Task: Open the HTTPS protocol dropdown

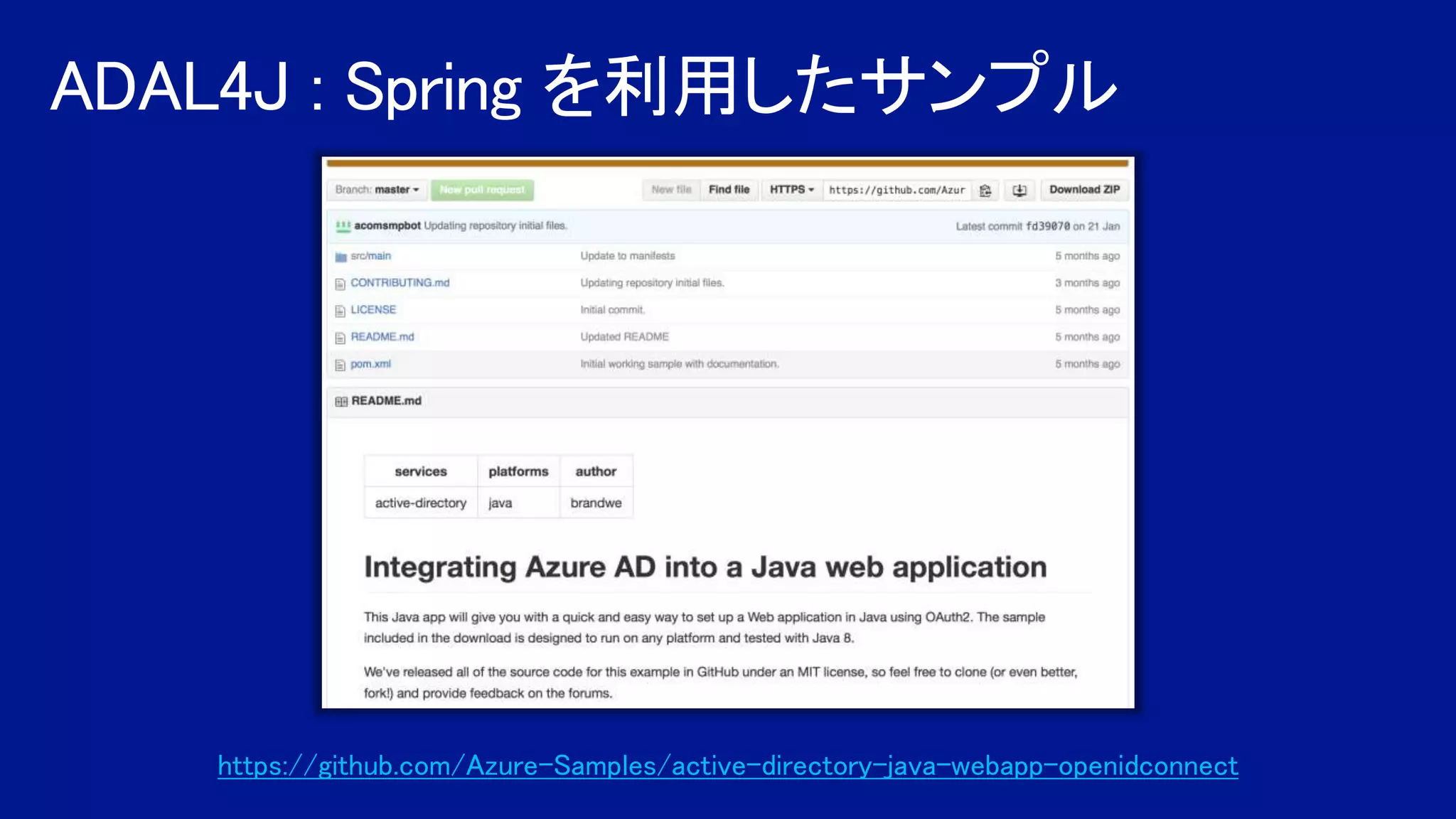Action: tap(792, 190)
